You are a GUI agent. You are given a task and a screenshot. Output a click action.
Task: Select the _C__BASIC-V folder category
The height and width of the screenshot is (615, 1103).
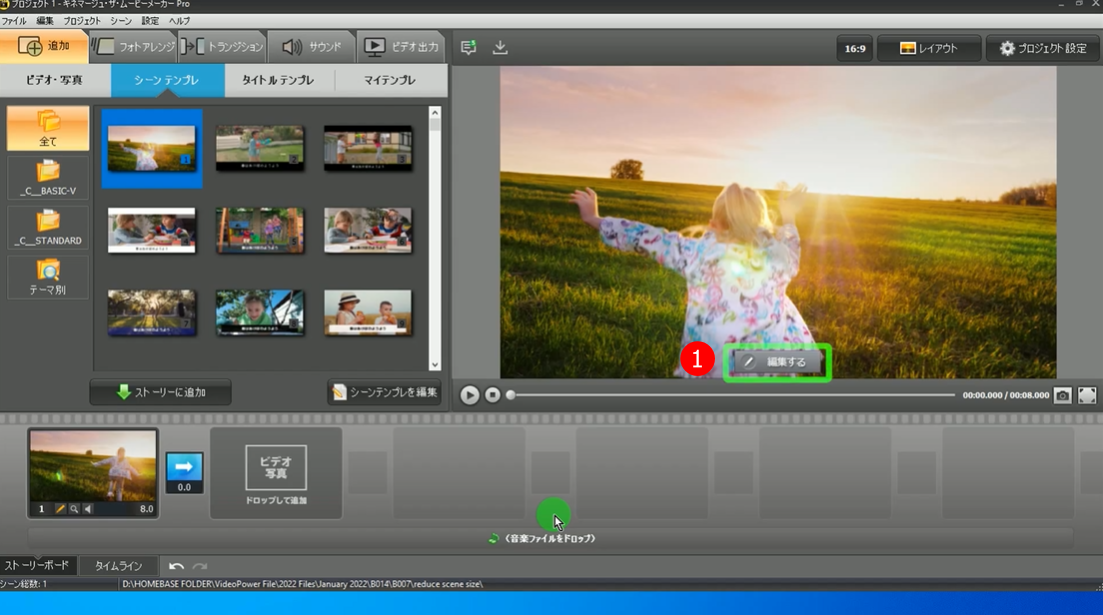(48, 177)
